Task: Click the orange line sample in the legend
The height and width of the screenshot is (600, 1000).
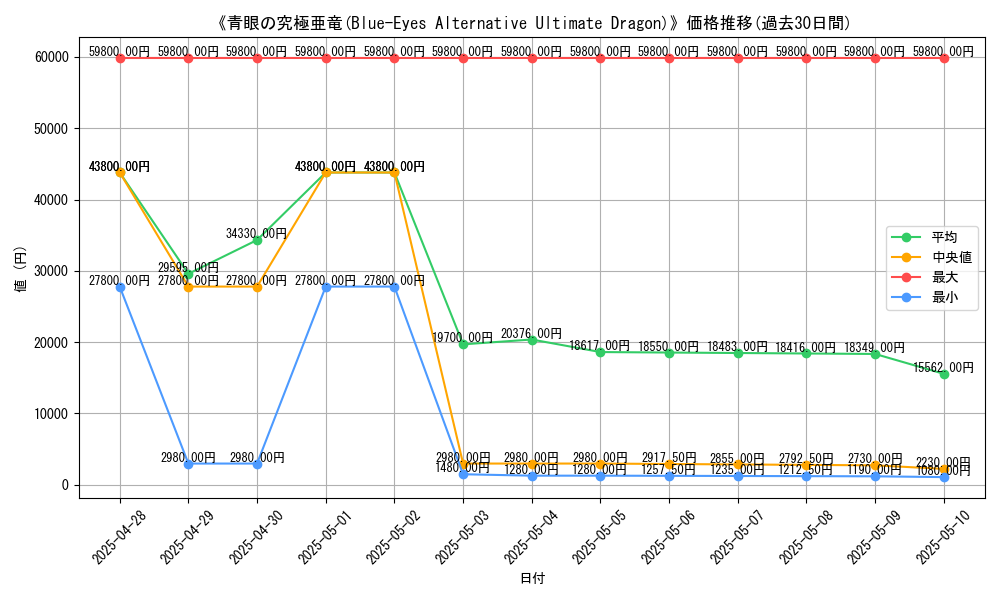Action: point(906,258)
